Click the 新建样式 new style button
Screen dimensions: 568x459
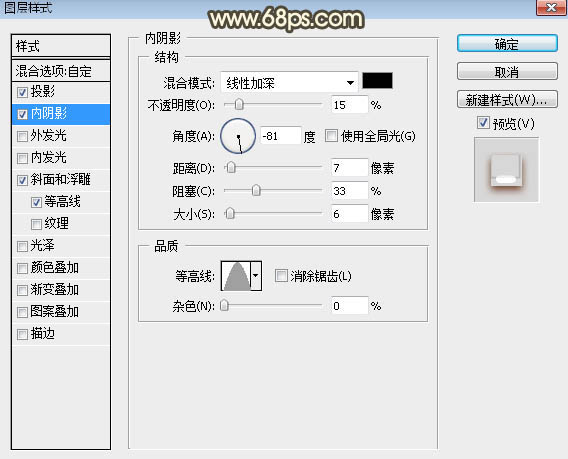507,100
